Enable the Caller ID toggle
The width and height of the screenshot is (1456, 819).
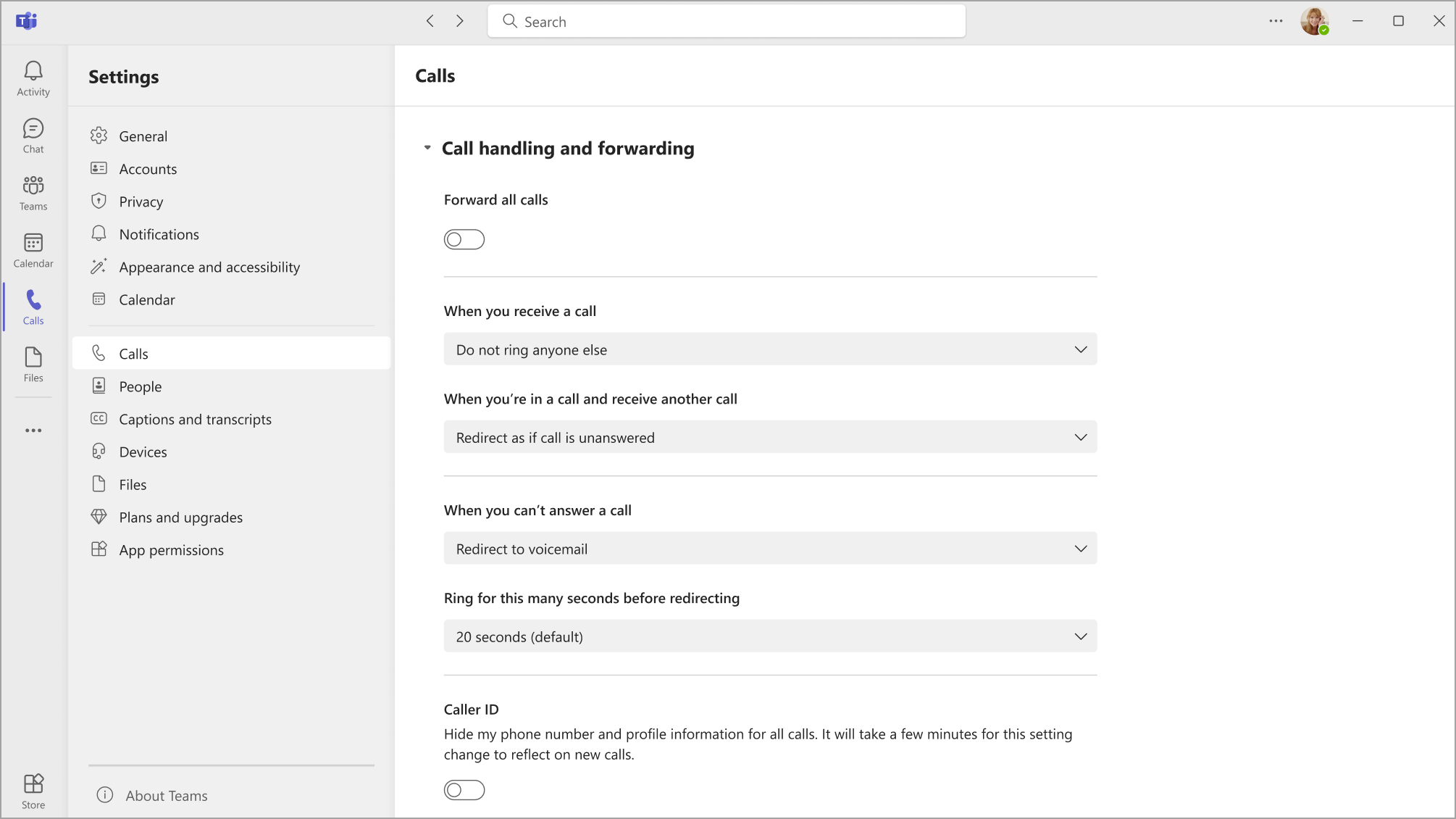click(x=464, y=790)
